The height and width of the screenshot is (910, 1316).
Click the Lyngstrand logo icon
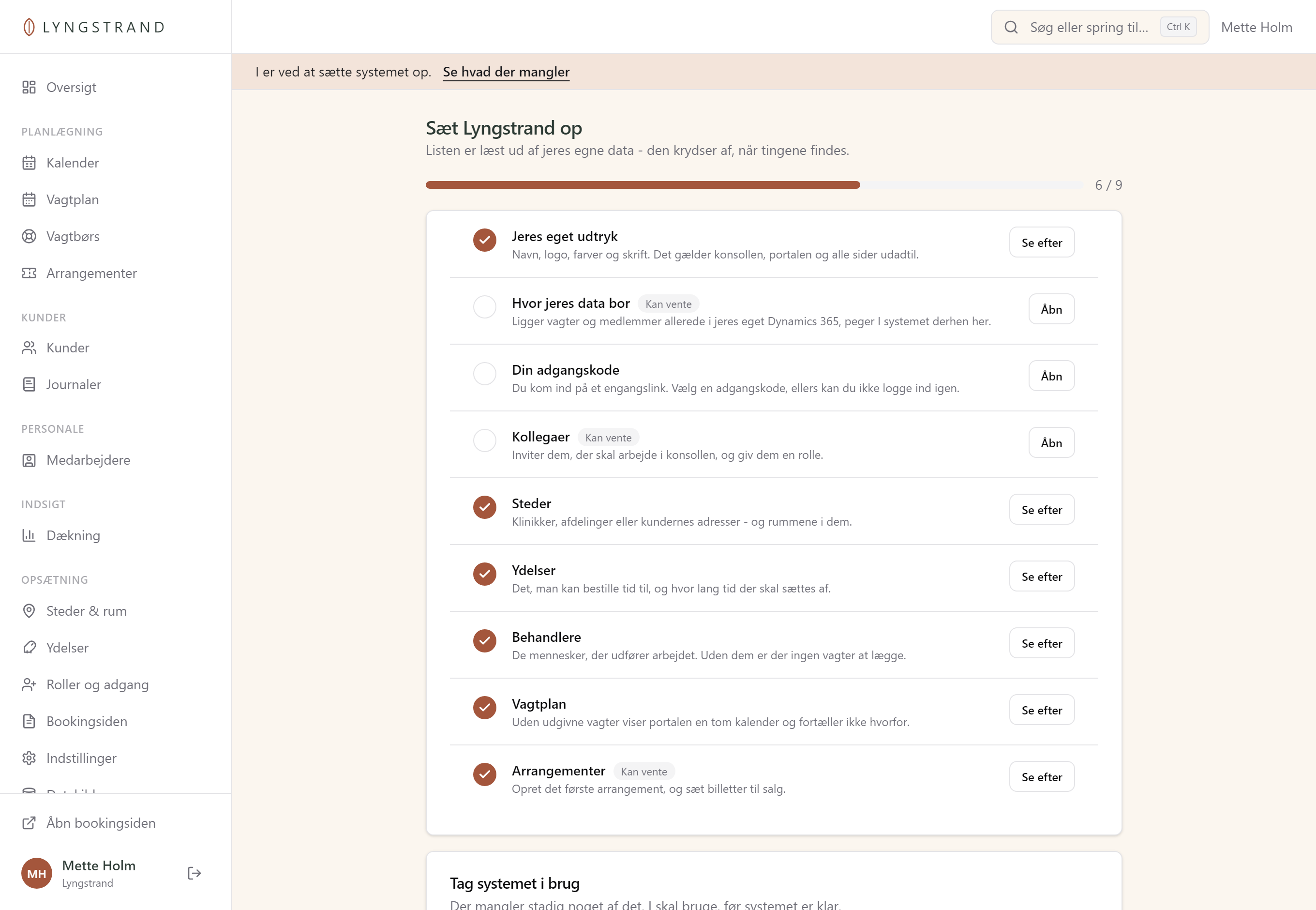[29, 27]
